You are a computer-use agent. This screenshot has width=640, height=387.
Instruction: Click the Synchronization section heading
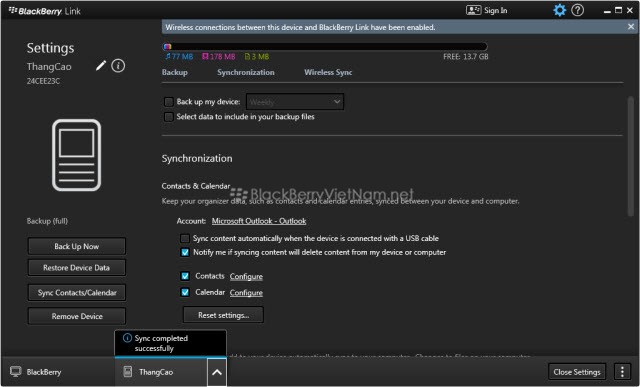(x=197, y=158)
